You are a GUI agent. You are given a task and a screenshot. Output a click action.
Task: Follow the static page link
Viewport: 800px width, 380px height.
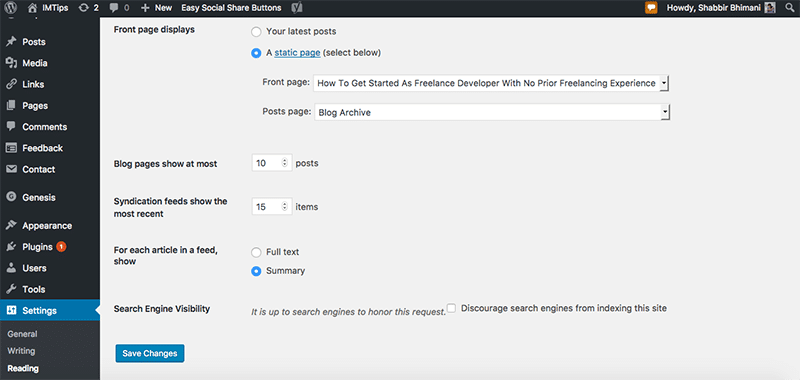pos(297,53)
